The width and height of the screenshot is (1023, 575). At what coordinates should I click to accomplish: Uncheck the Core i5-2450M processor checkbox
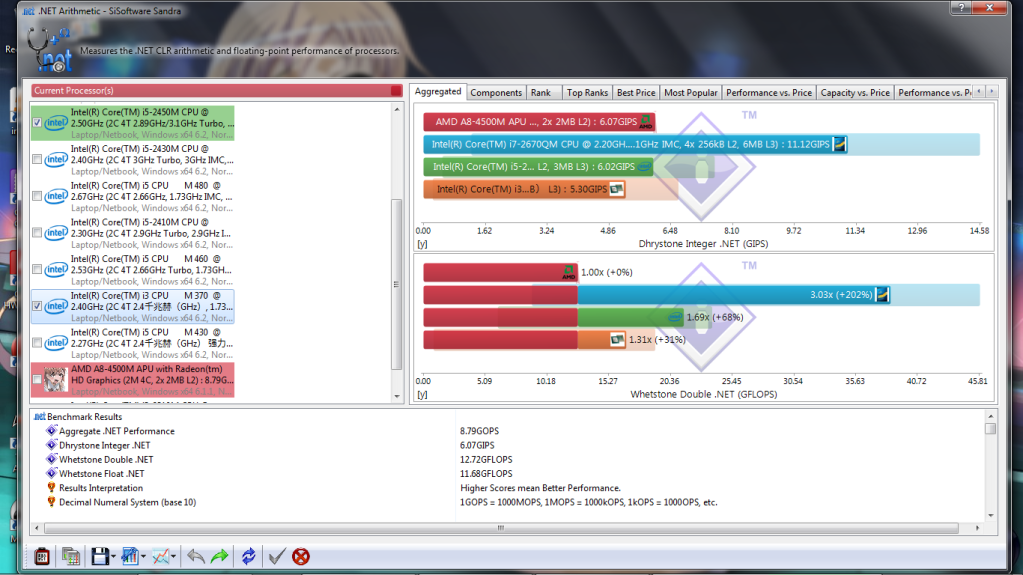37,123
